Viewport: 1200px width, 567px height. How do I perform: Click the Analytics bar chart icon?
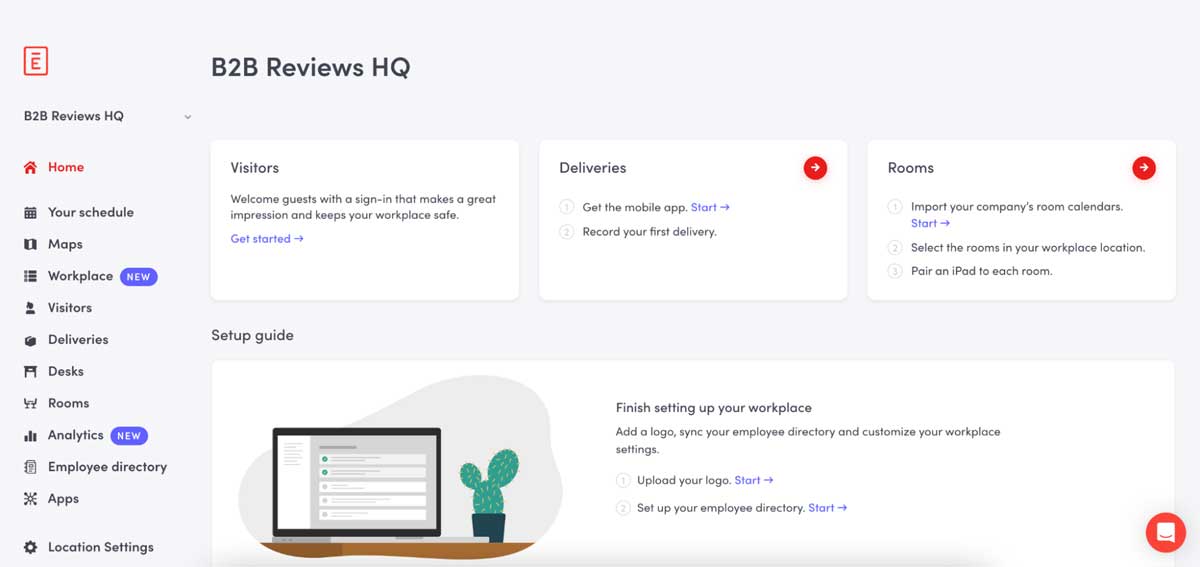pyautogui.click(x=30, y=436)
